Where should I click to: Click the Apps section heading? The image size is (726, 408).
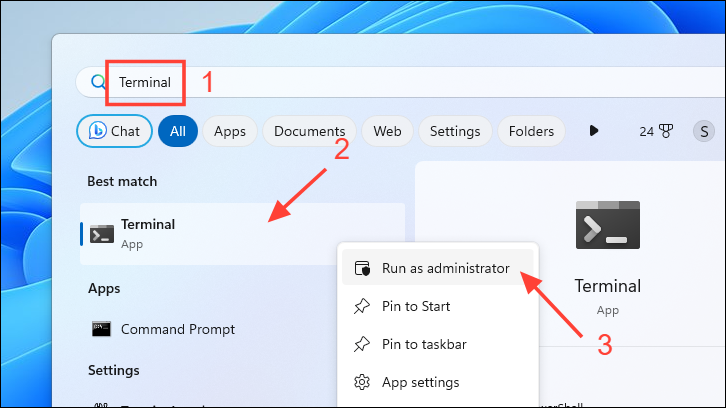104,289
